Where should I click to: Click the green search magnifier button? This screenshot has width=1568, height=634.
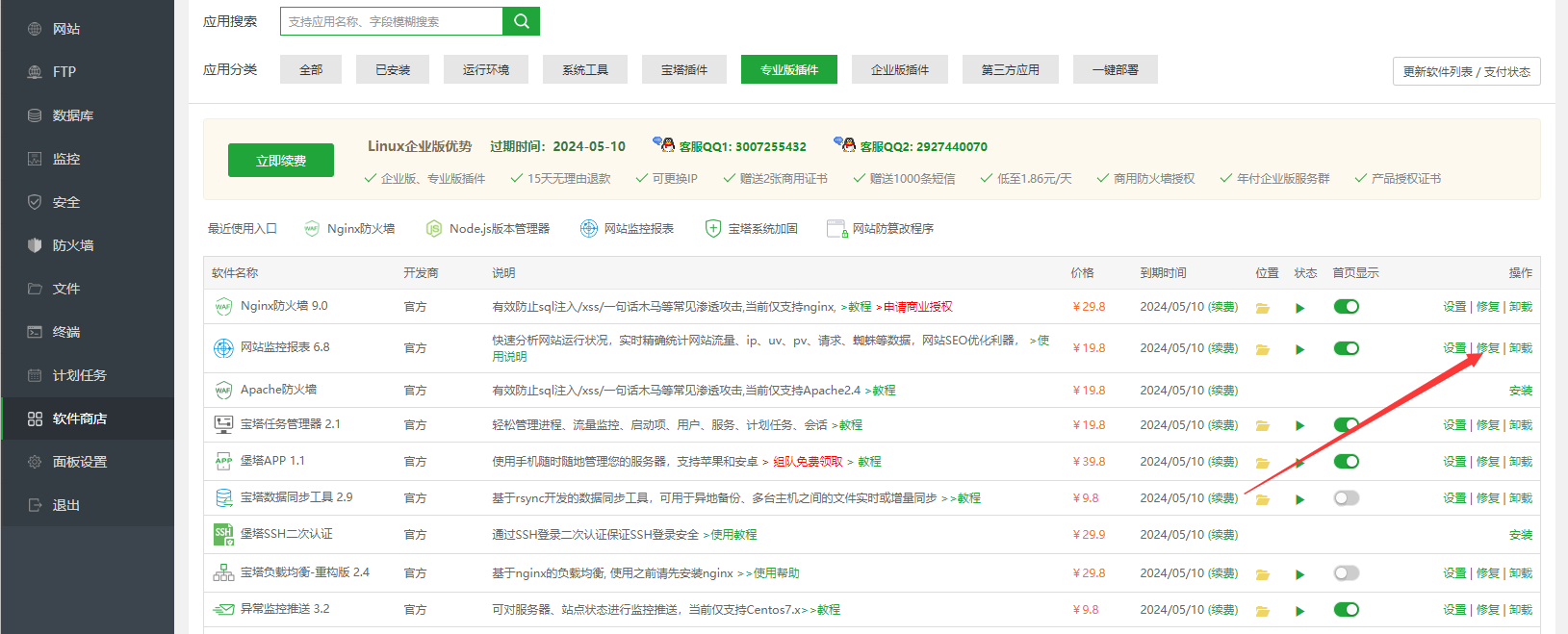(521, 21)
